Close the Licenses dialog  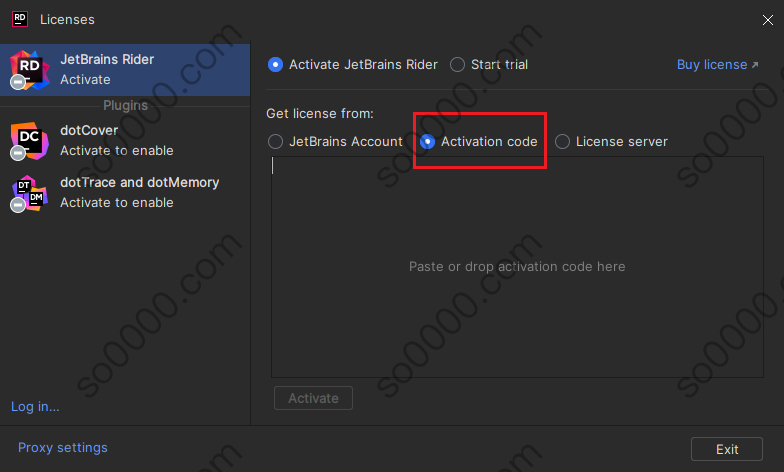pos(768,20)
